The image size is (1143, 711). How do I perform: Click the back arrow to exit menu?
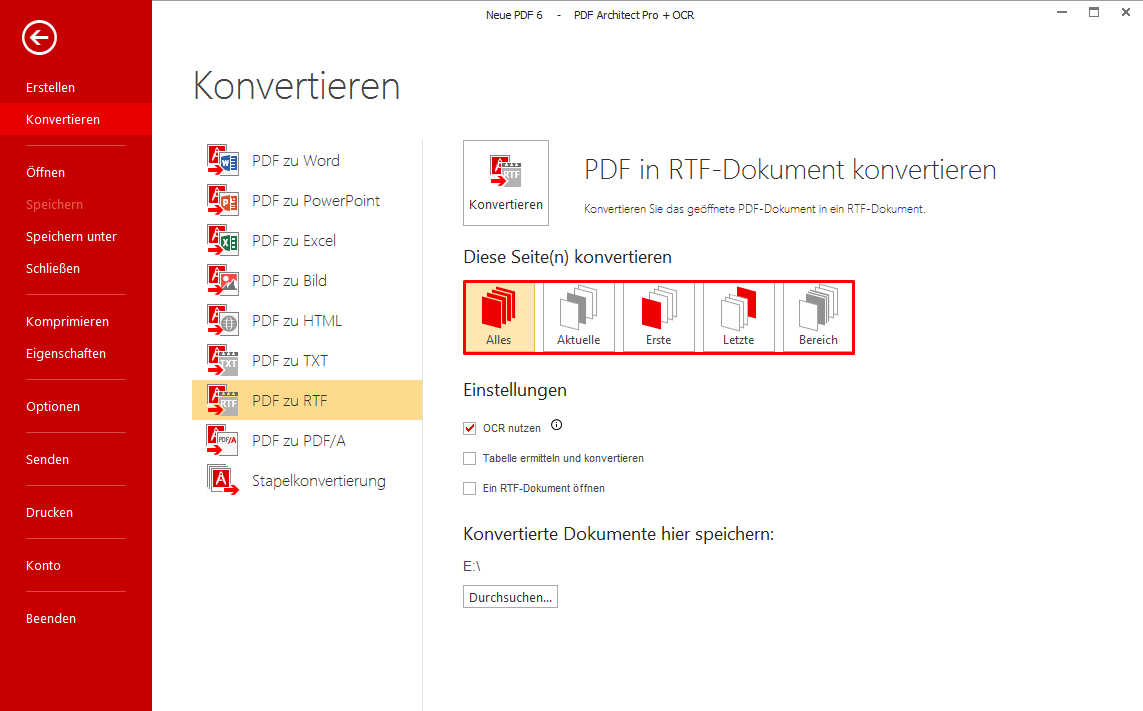39,37
